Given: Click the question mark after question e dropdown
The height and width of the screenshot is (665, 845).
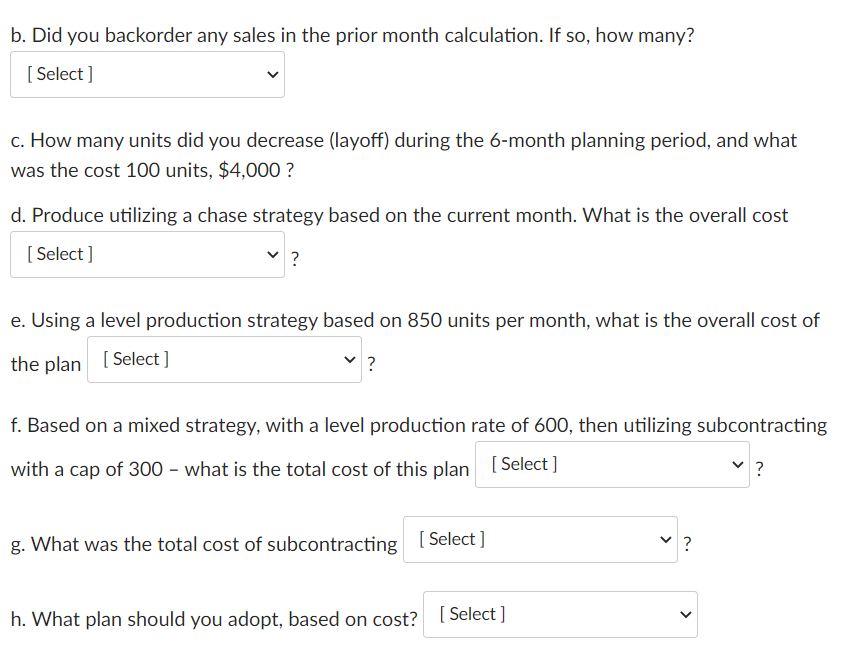Looking at the screenshot, I should [x=370, y=365].
